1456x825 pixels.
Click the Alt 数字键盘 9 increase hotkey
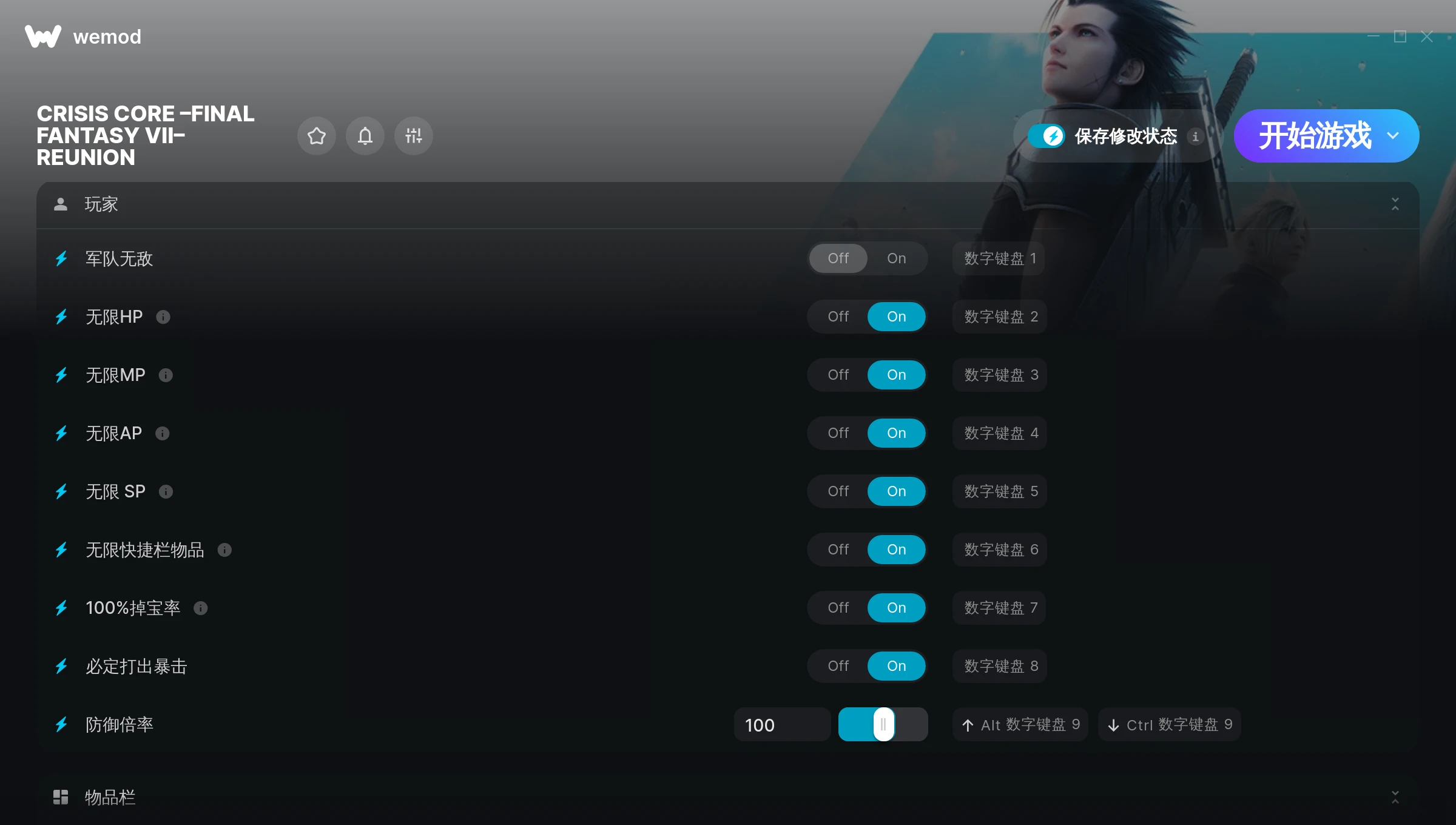(x=1020, y=724)
